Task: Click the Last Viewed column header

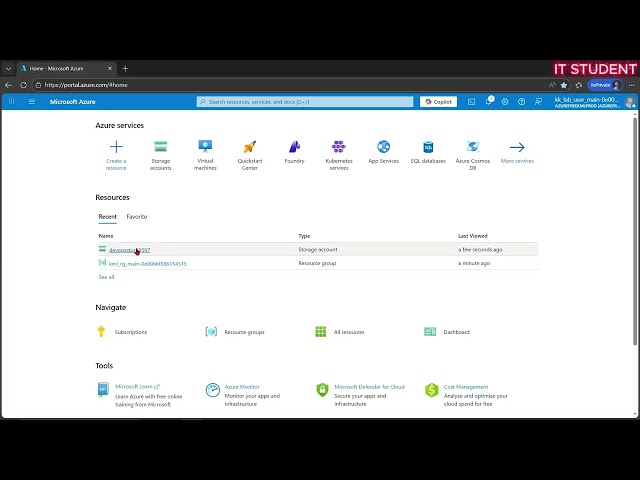Action: pos(473,236)
